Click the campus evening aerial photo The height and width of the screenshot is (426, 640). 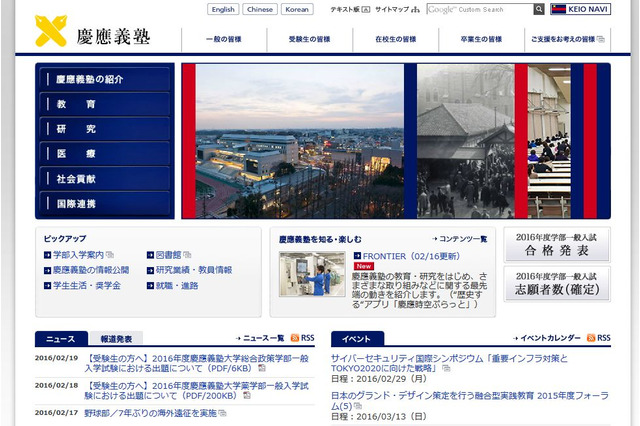click(300, 141)
